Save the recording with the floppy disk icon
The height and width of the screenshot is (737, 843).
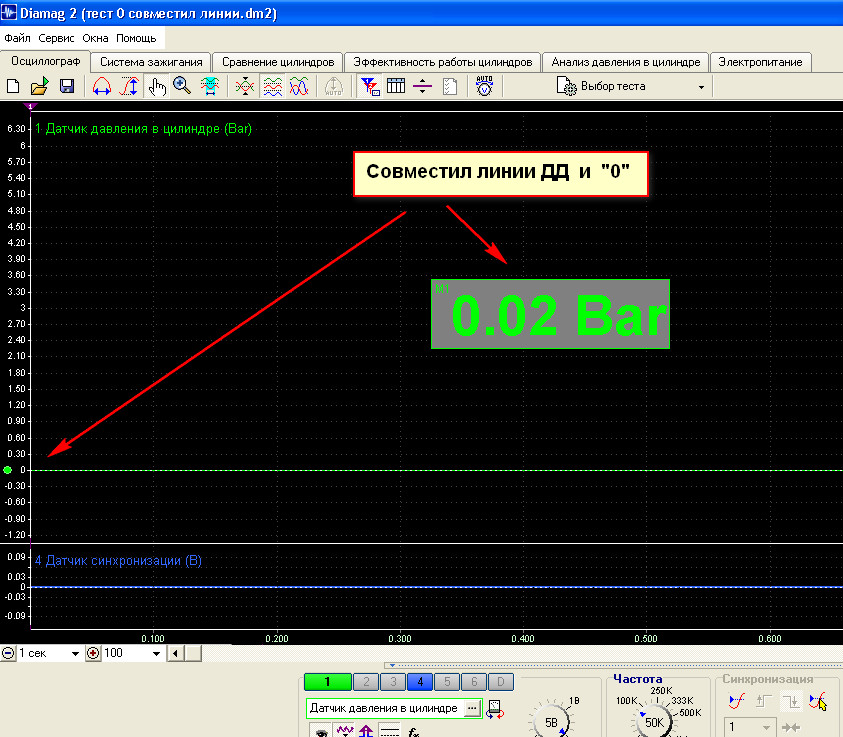(x=67, y=86)
